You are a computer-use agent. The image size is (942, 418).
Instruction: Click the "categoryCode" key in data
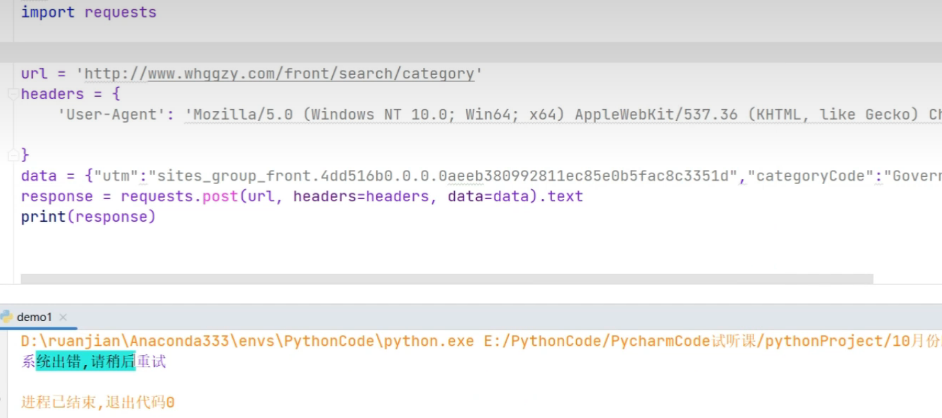point(808,176)
